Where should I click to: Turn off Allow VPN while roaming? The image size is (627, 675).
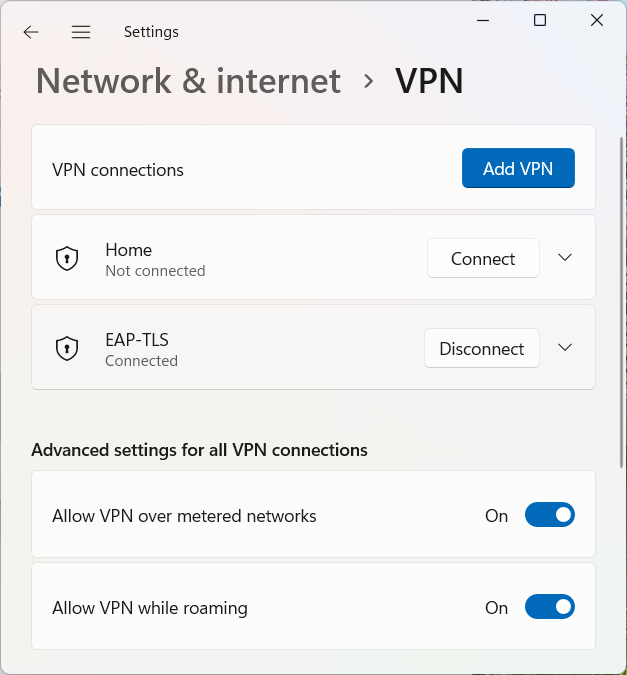pos(549,607)
